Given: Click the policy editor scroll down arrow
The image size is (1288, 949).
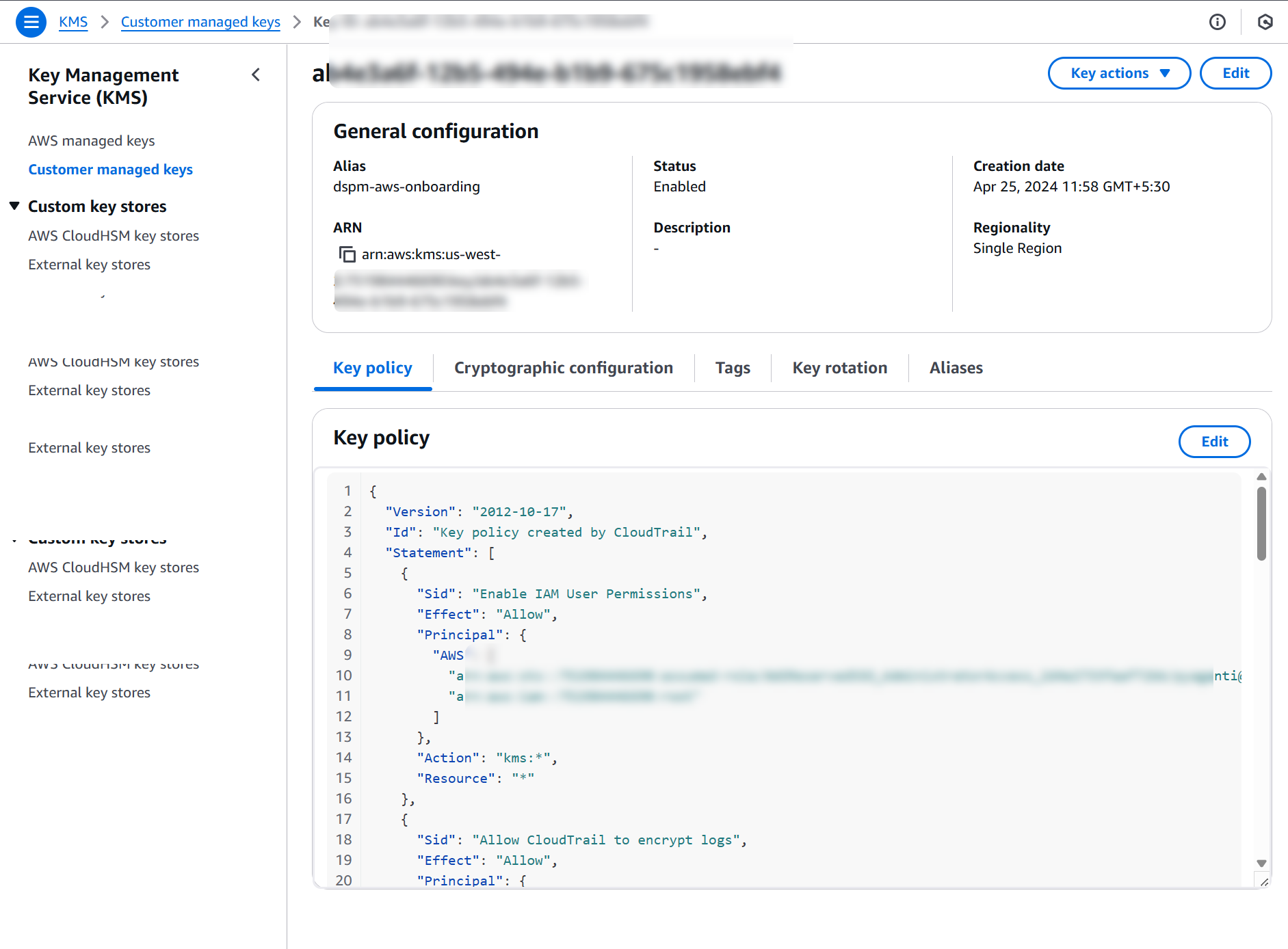Looking at the screenshot, I should click(x=1262, y=864).
